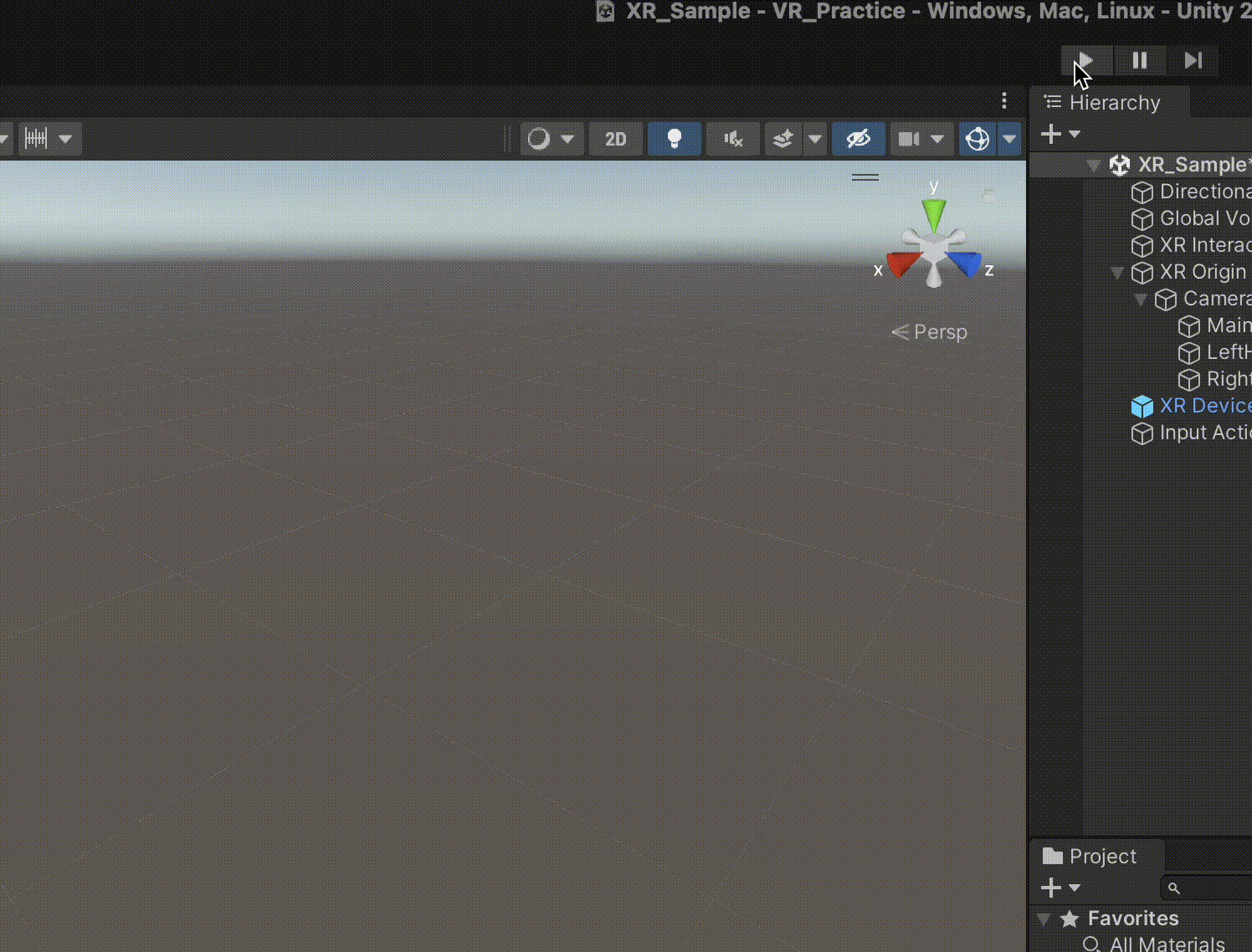Start Play mode with the Play button

tap(1086, 60)
